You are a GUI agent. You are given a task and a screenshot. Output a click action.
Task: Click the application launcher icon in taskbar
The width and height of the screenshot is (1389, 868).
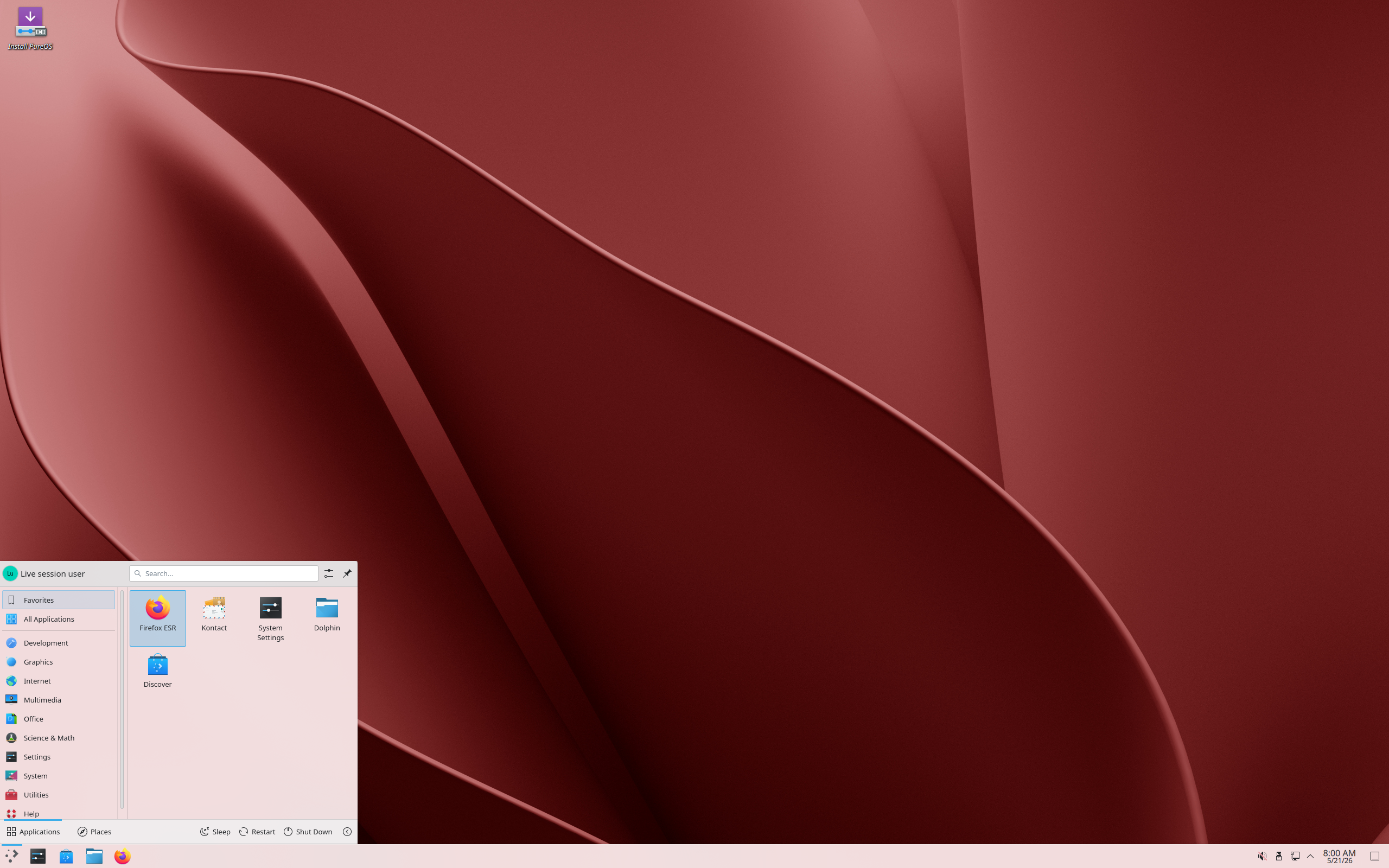11,856
